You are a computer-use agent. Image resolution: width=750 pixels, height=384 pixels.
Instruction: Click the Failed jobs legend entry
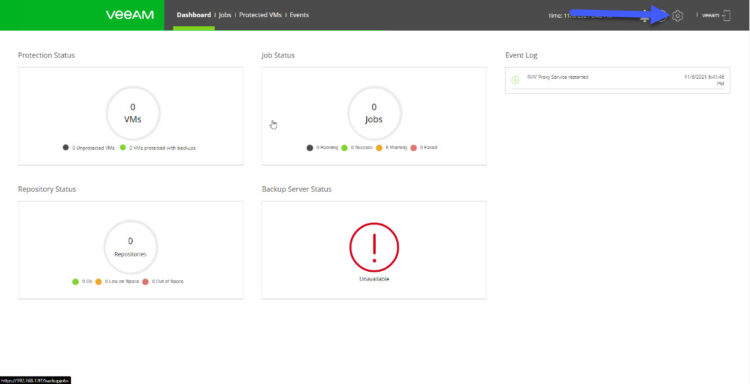424,147
